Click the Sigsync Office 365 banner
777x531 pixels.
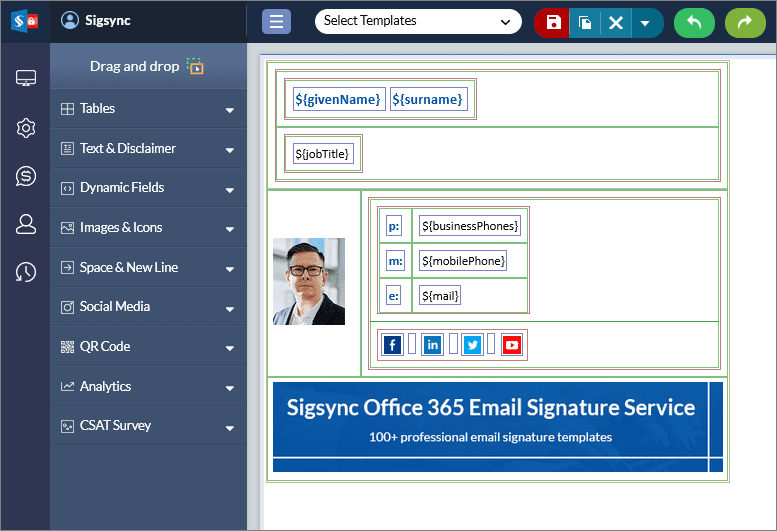point(490,420)
